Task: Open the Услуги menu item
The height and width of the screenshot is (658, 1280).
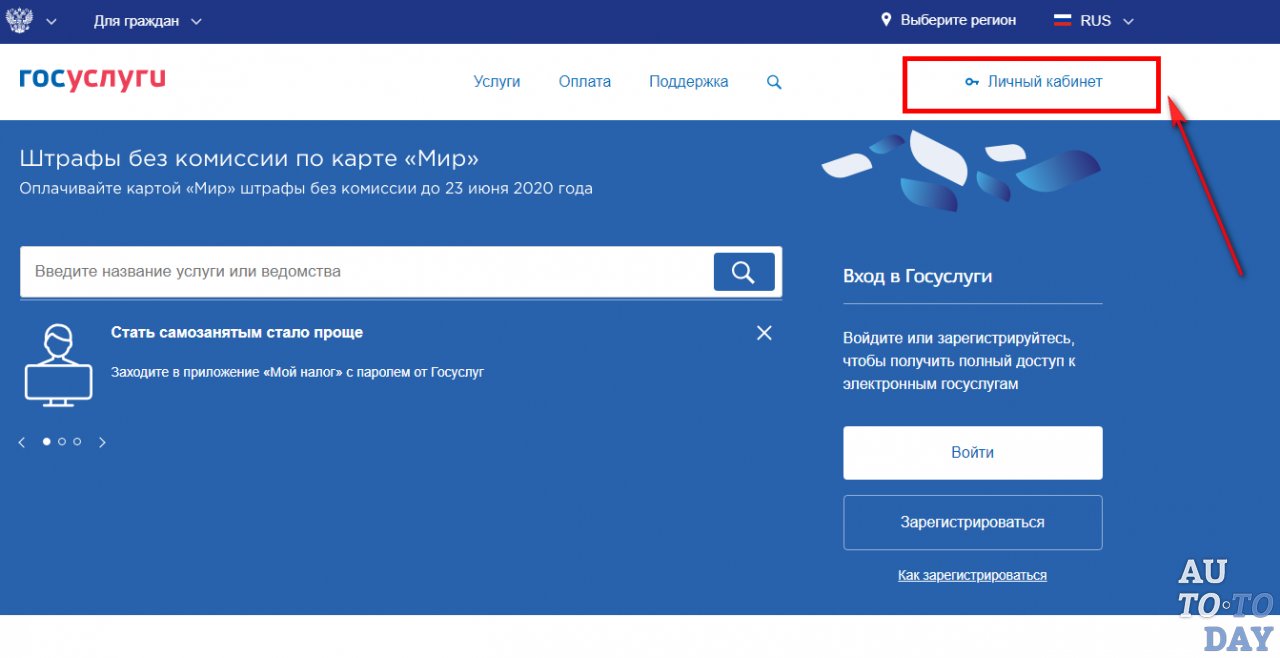Action: coord(497,82)
